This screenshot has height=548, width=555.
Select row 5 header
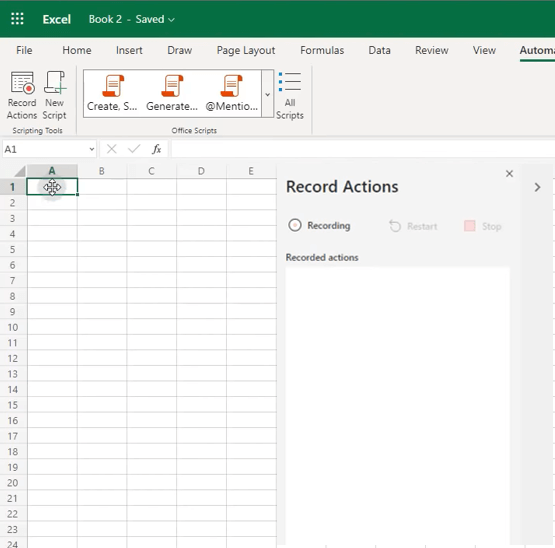[x=13, y=249]
